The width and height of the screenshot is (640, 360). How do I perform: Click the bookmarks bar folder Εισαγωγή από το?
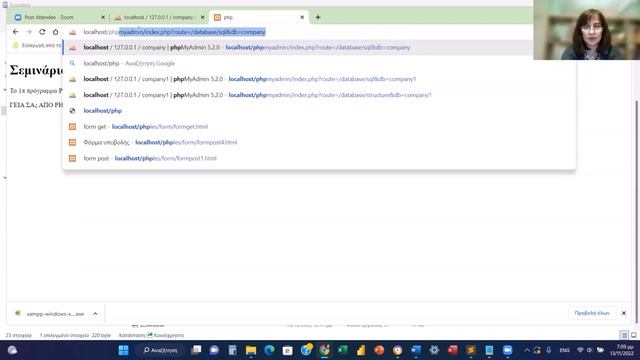tap(37, 45)
